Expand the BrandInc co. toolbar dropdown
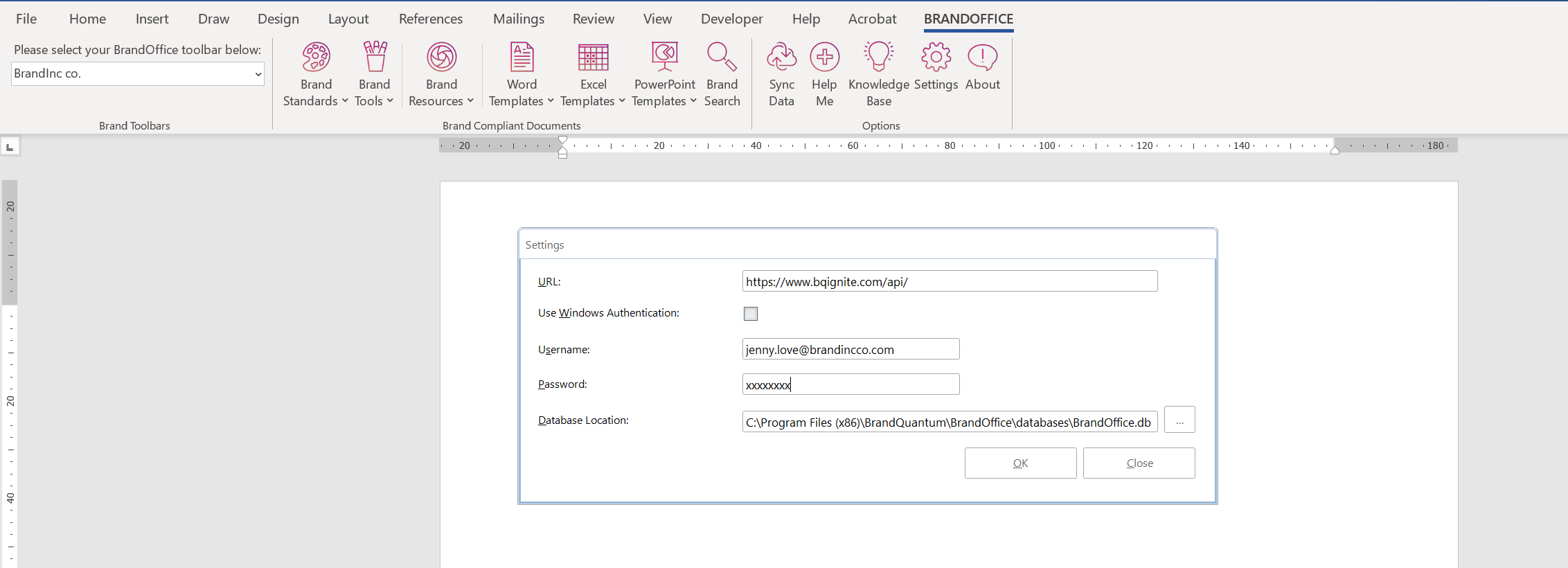1568x568 pixels. [x=258, y=74]
